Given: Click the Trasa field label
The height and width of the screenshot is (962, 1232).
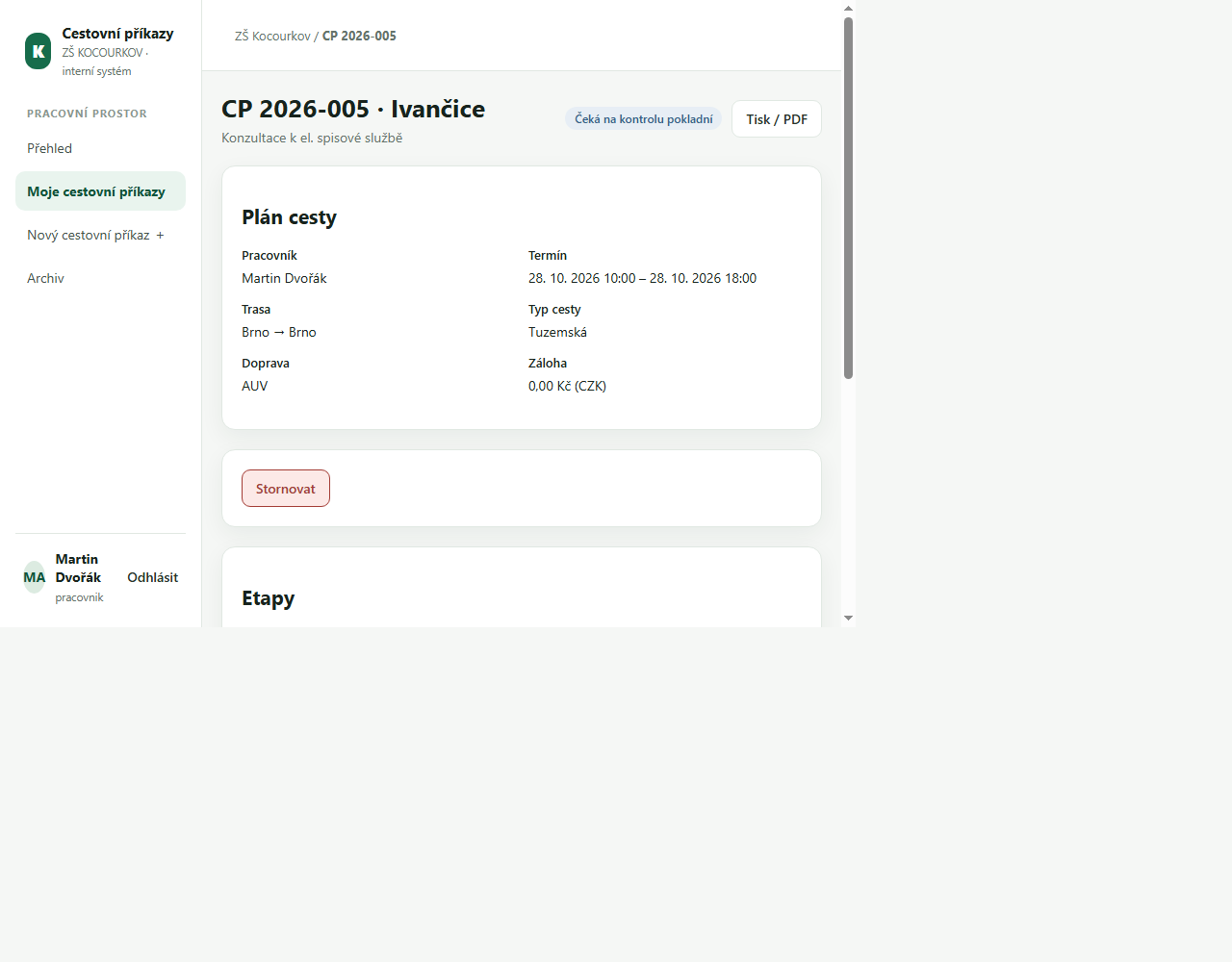Looking at the screenshot, I should pos(256,309).
